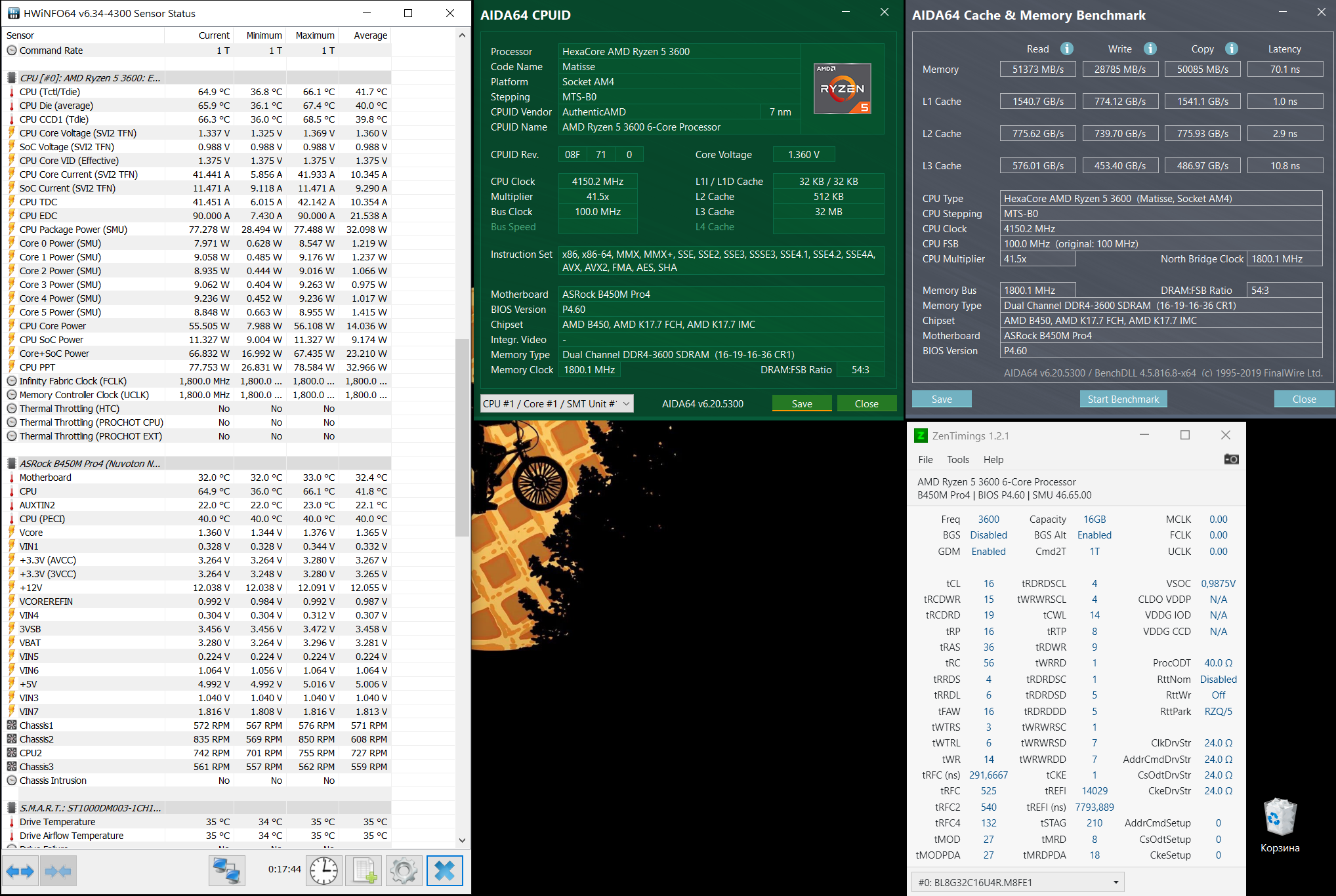Take screenshot using ZenTimings camera icon
1336x896 pixels.
tap(1231, 459)
